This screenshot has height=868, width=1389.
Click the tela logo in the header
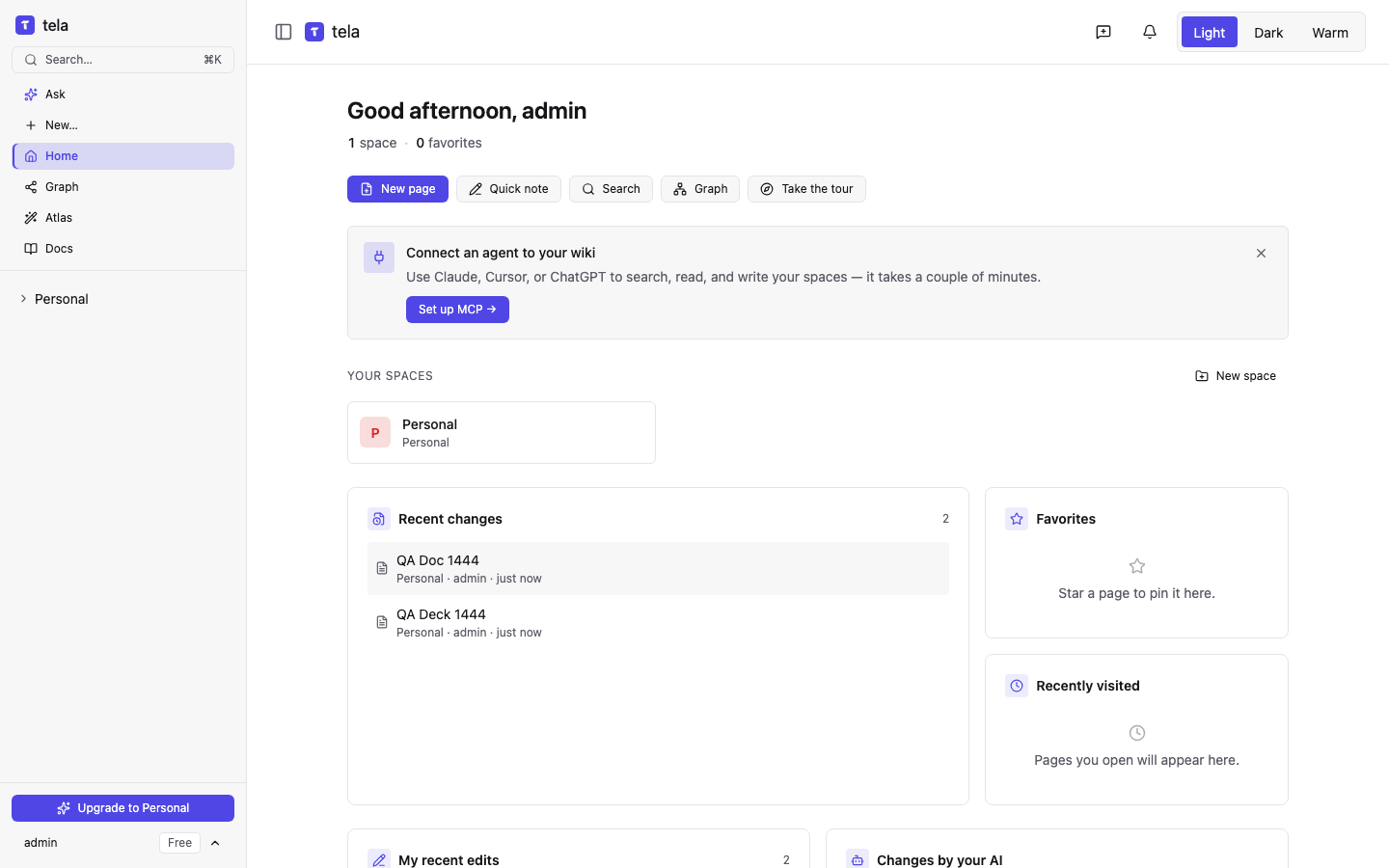coord(333,32)
